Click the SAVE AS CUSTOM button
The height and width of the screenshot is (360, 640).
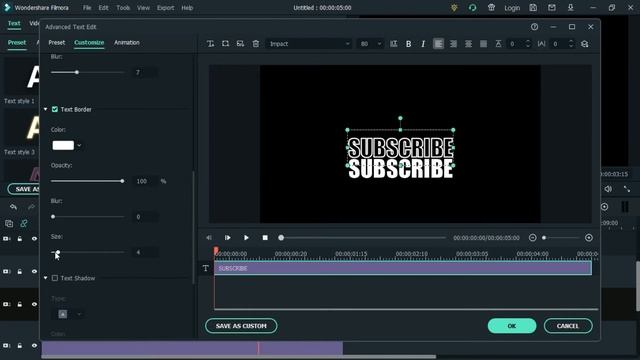tap(241, 326)
